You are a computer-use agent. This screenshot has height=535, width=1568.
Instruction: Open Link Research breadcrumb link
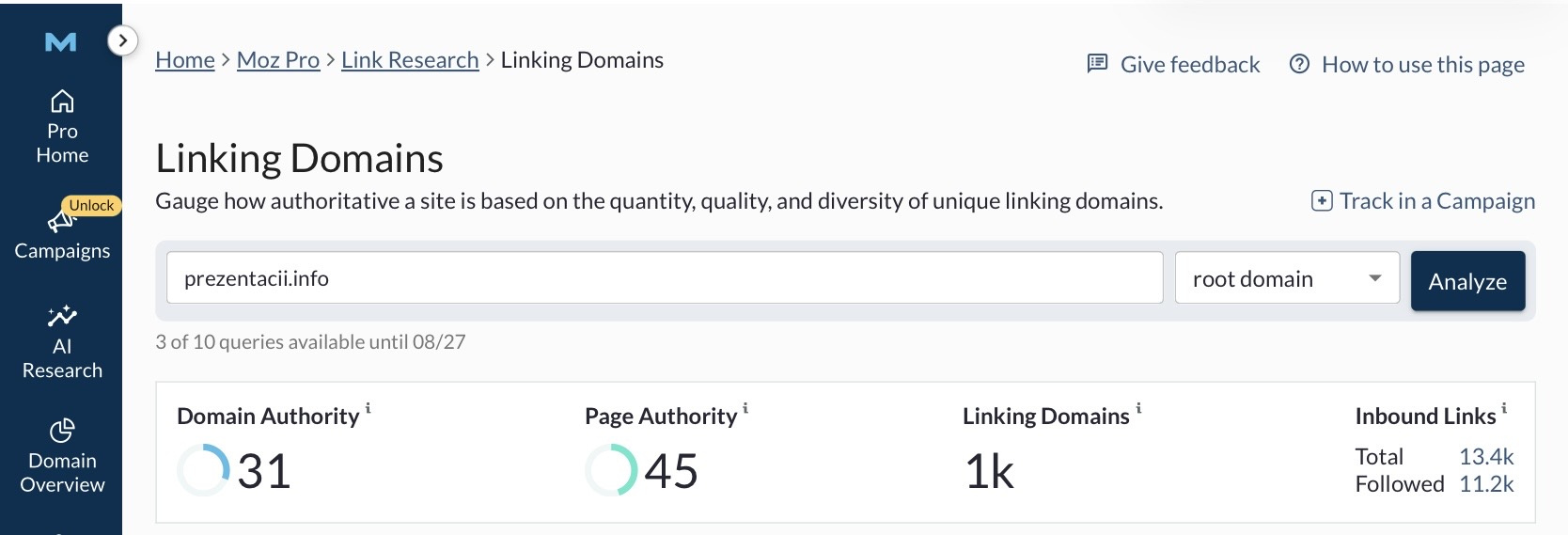tap(410, 60)
